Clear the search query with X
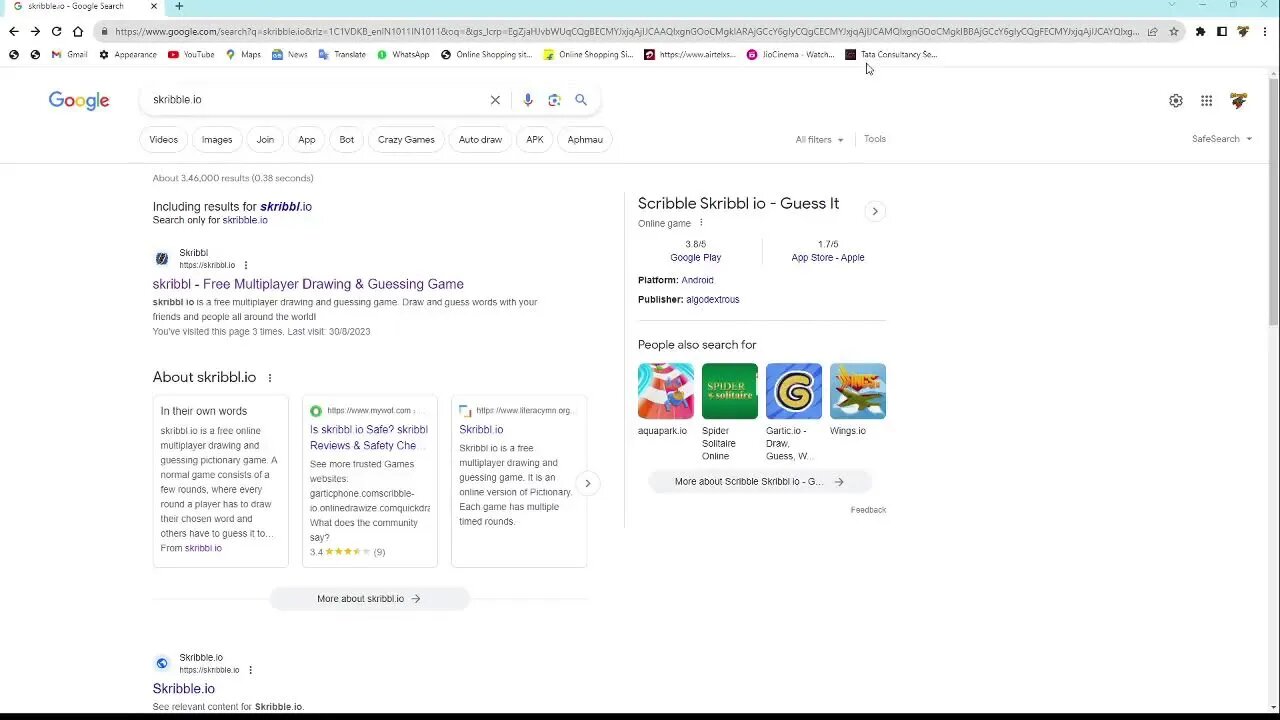 (495, 100)
